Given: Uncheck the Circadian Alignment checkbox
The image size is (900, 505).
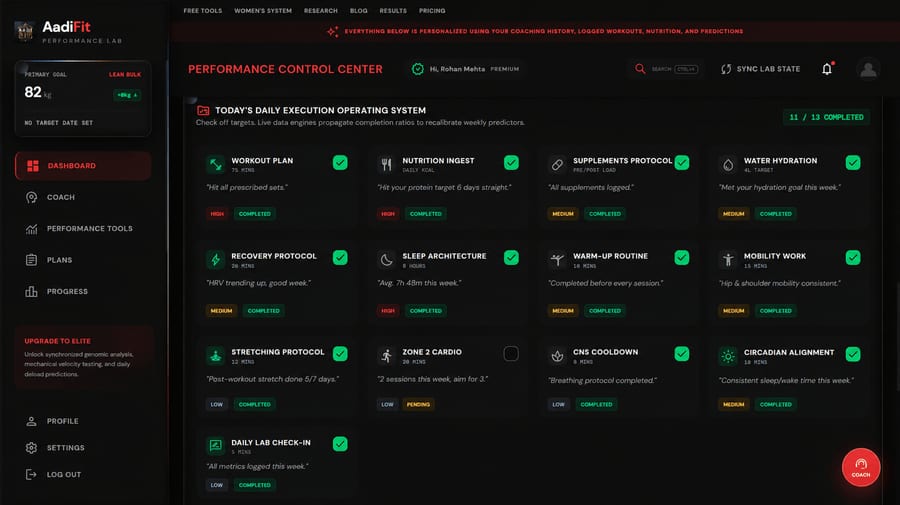Looking at the screenshot, I should pyautogui.click(x=852, y=354).
